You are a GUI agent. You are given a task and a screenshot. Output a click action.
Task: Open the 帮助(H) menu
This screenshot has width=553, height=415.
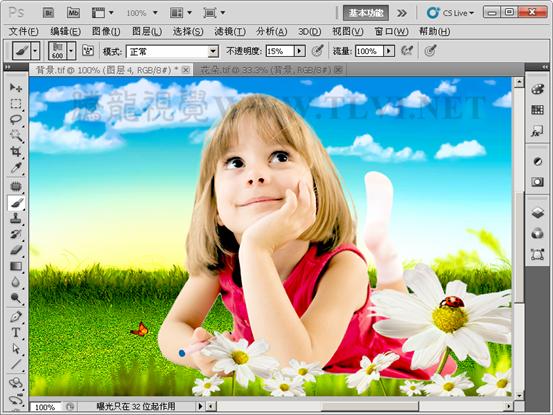coord(434,31)
